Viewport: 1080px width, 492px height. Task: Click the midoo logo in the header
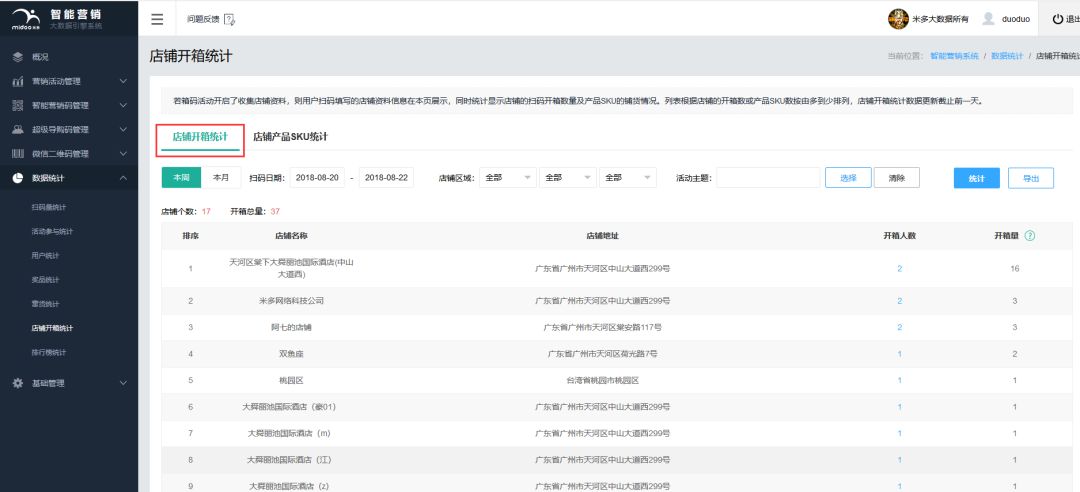[x=27, y=18]
